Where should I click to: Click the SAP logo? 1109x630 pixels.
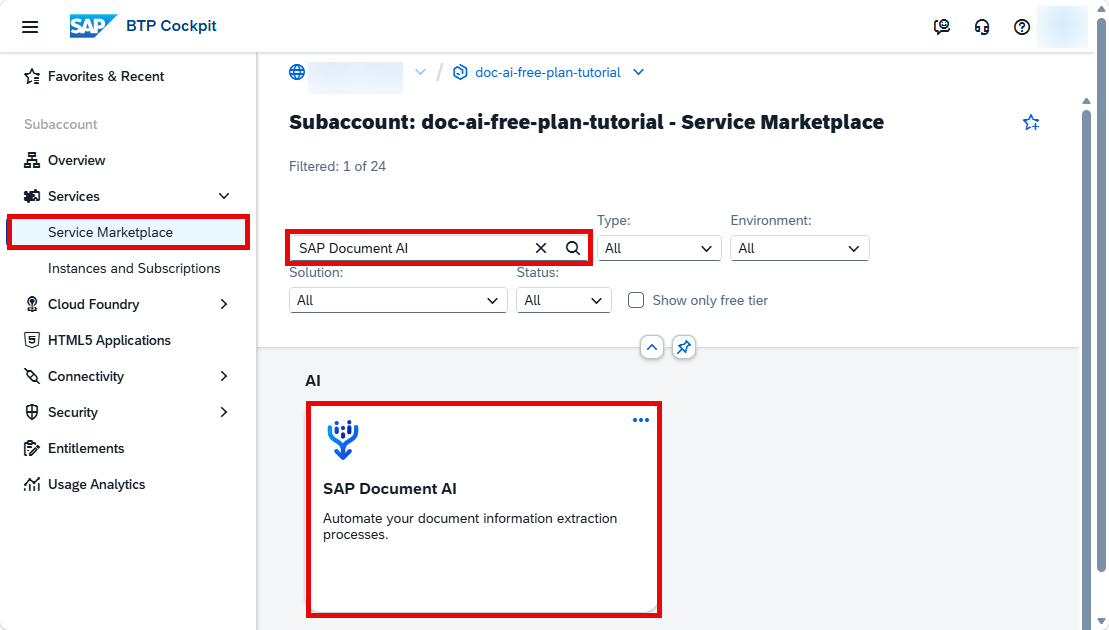(93, 26)
